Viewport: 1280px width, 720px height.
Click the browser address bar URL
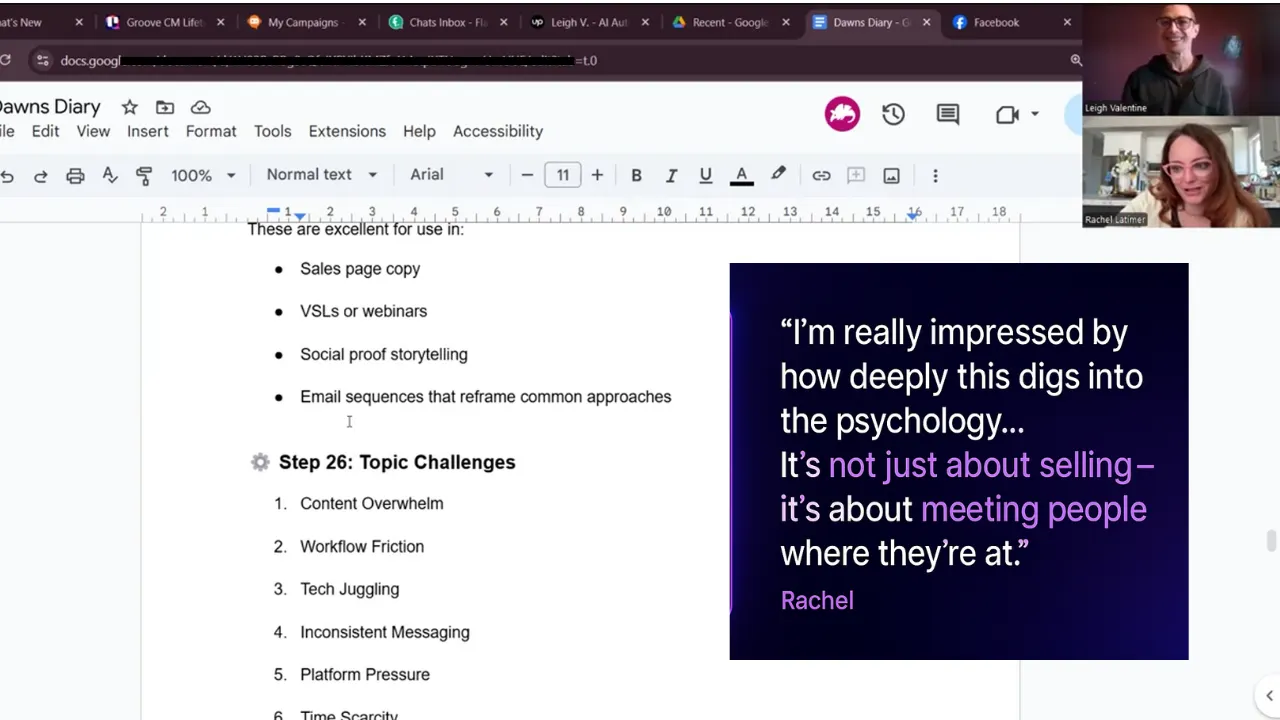click(x=330, y=60)
